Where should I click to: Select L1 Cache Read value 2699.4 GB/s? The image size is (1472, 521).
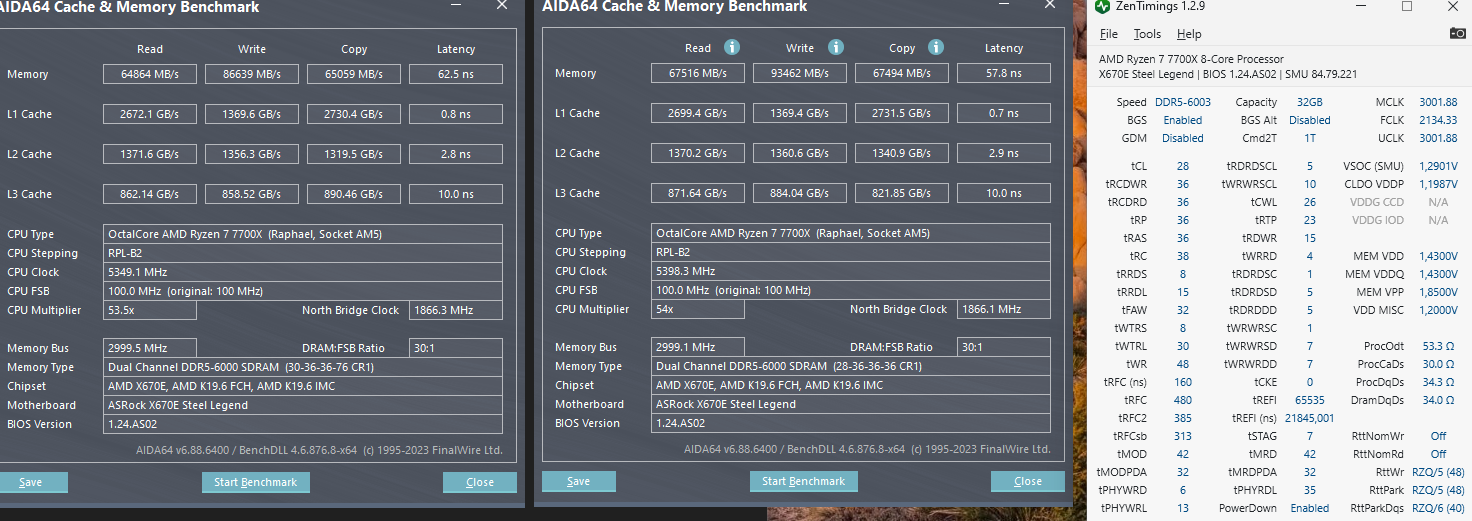(698, 113)
